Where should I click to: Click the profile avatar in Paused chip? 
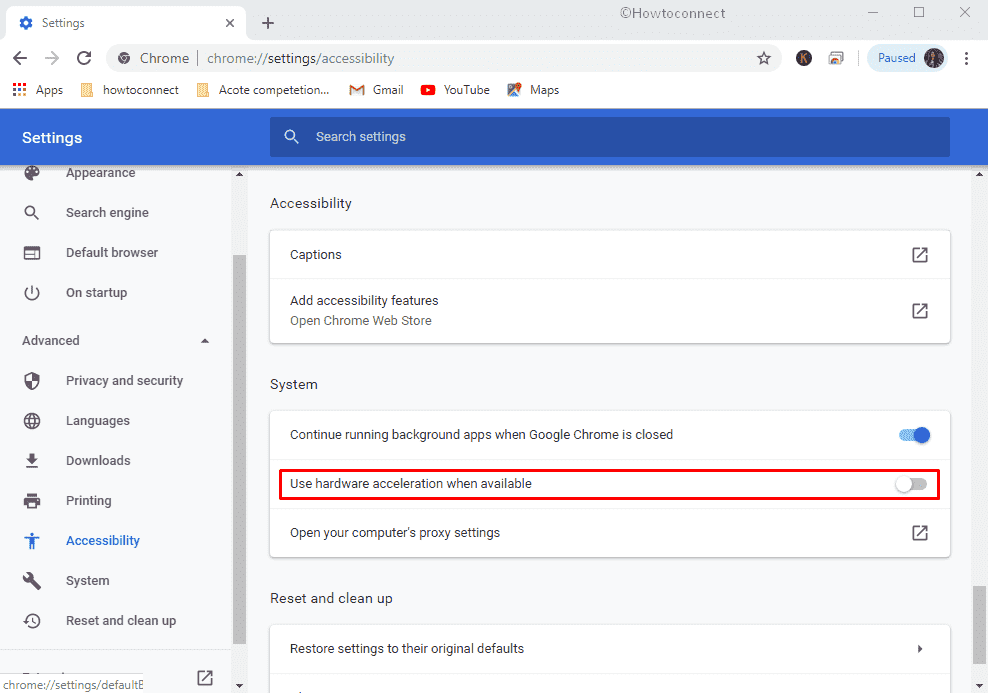coord(934,58)
